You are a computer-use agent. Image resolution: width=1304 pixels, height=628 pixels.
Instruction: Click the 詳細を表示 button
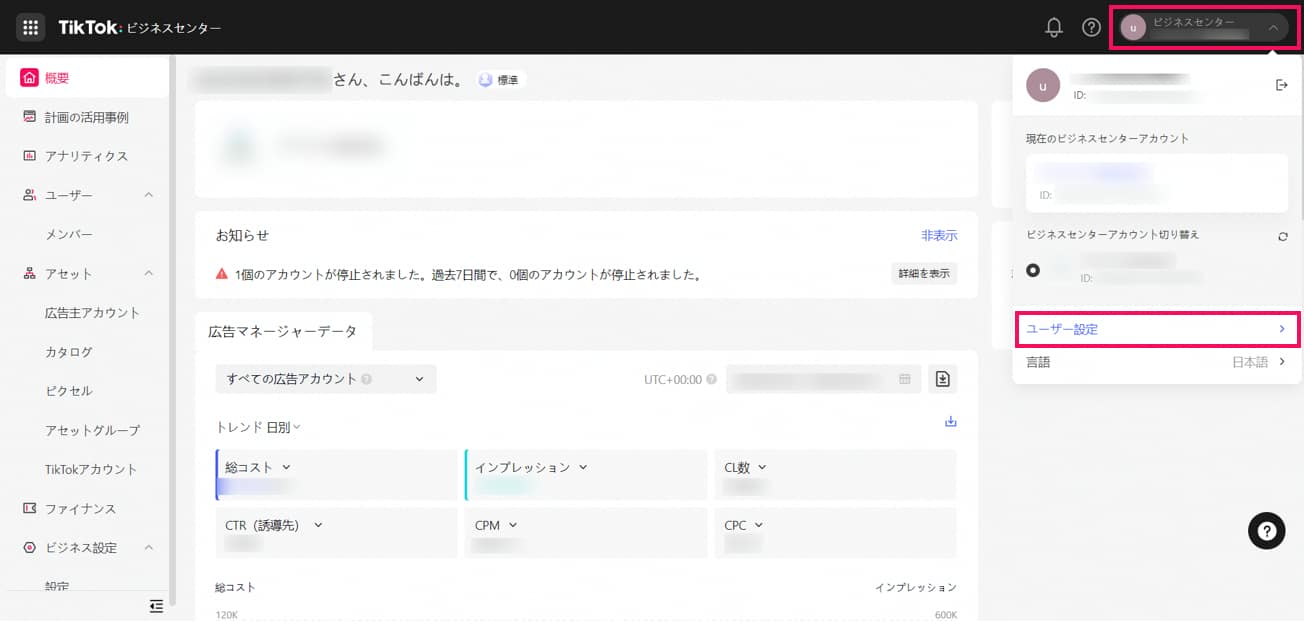pos(923,274)
